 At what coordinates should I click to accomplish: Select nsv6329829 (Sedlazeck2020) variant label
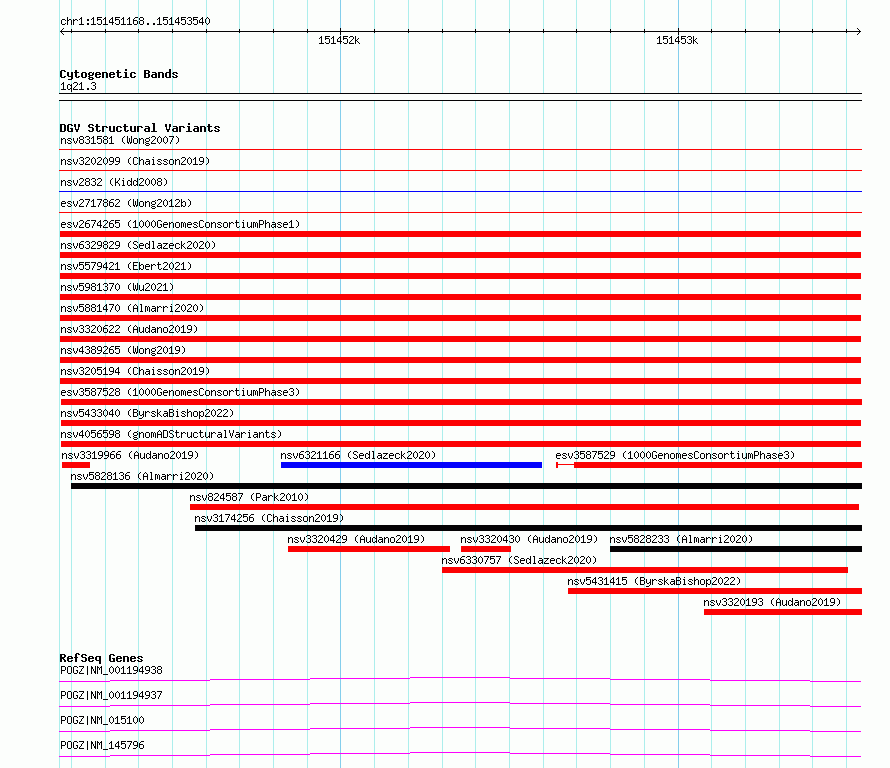point(138,245)
